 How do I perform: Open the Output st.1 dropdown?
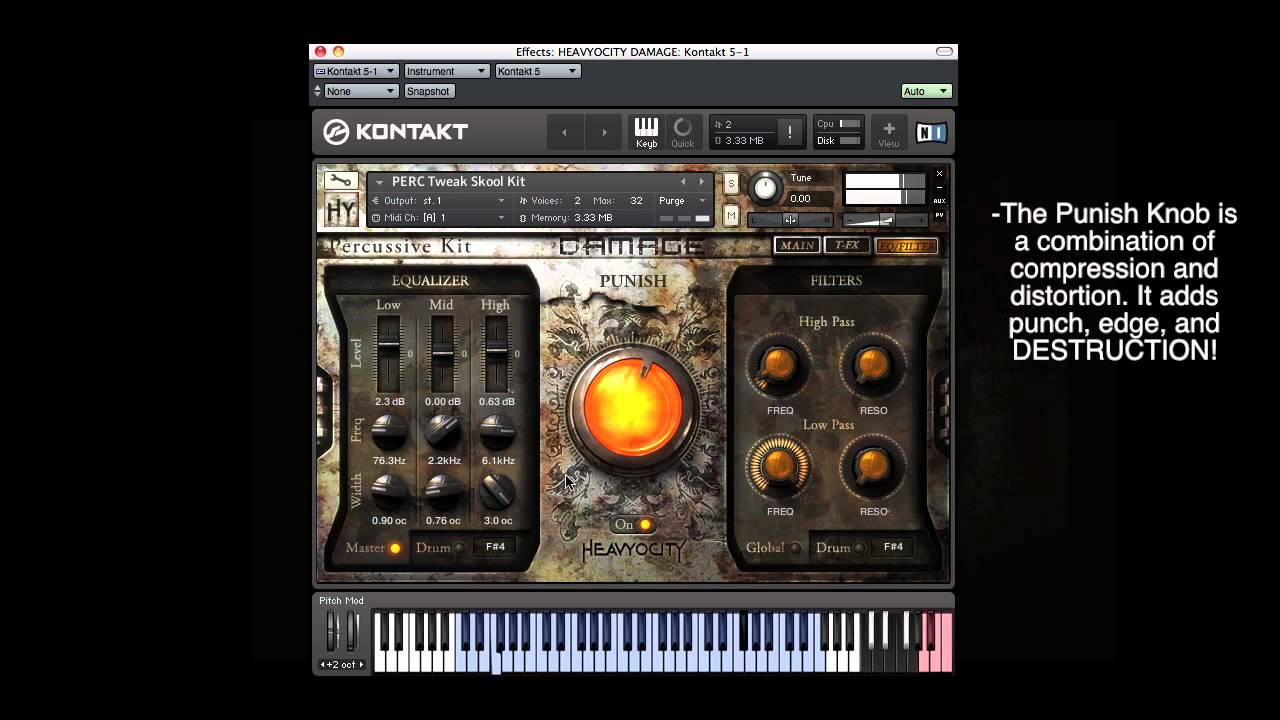point(438,201)
